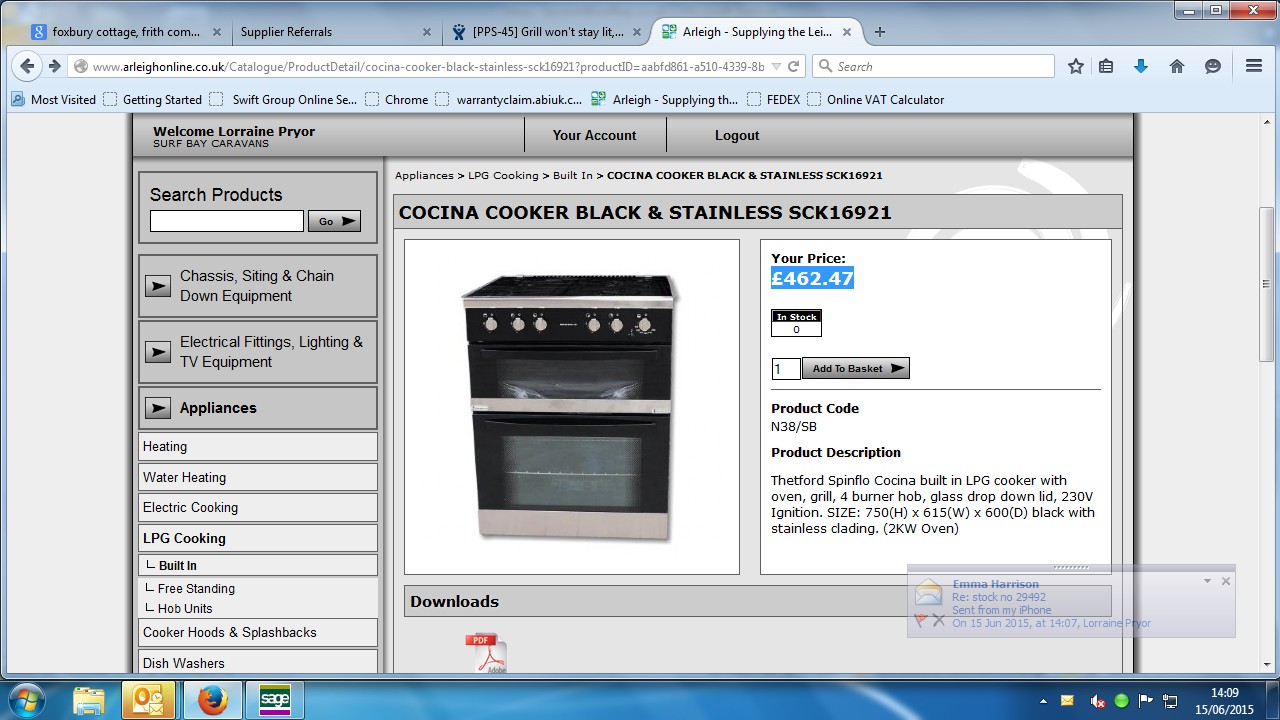The image size is (1280, 720).
Task: Click the Add To Basket button
Action: pos(855,368)
